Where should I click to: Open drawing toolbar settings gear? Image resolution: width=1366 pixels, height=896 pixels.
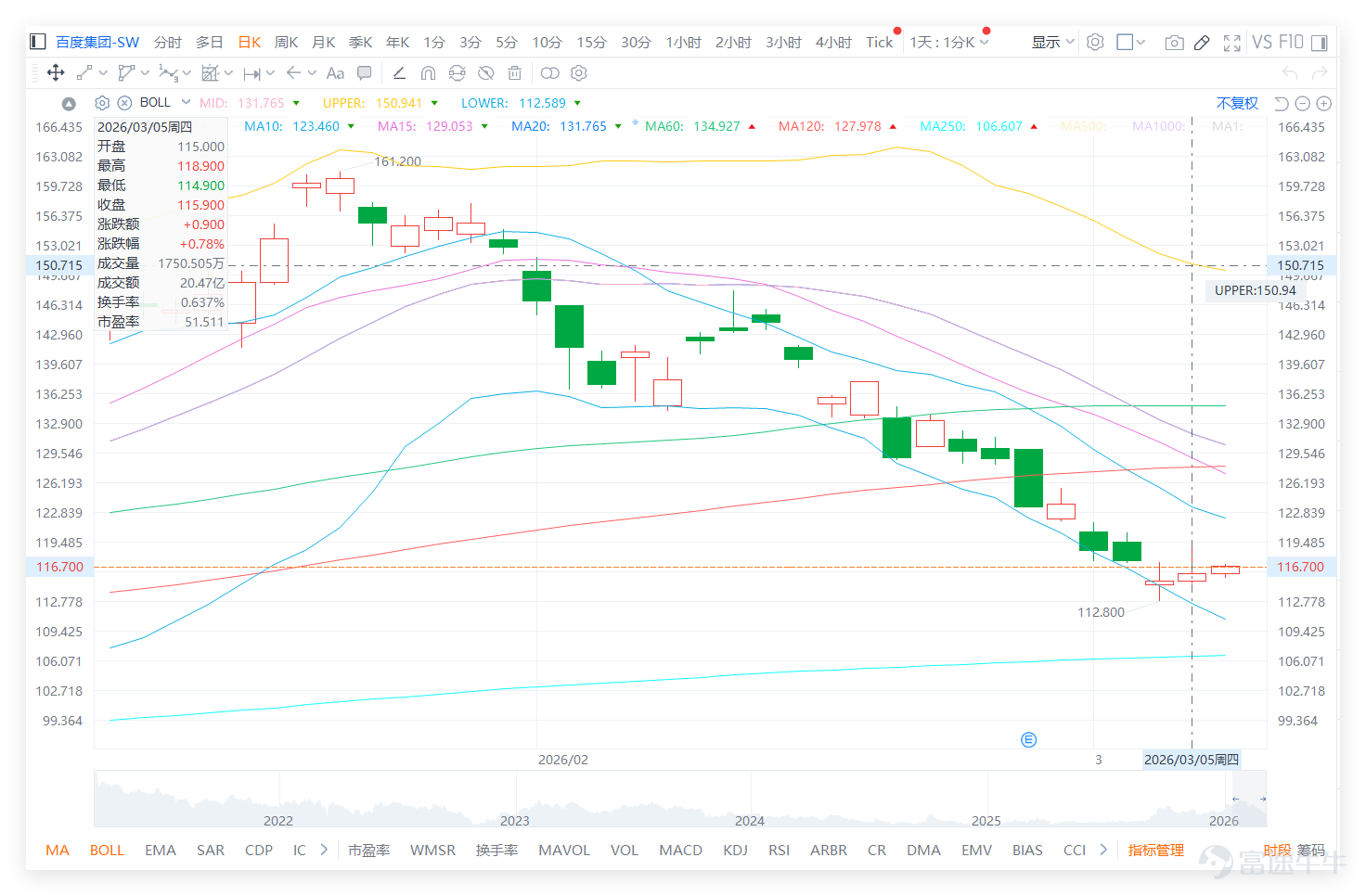(x=579, y=73)
